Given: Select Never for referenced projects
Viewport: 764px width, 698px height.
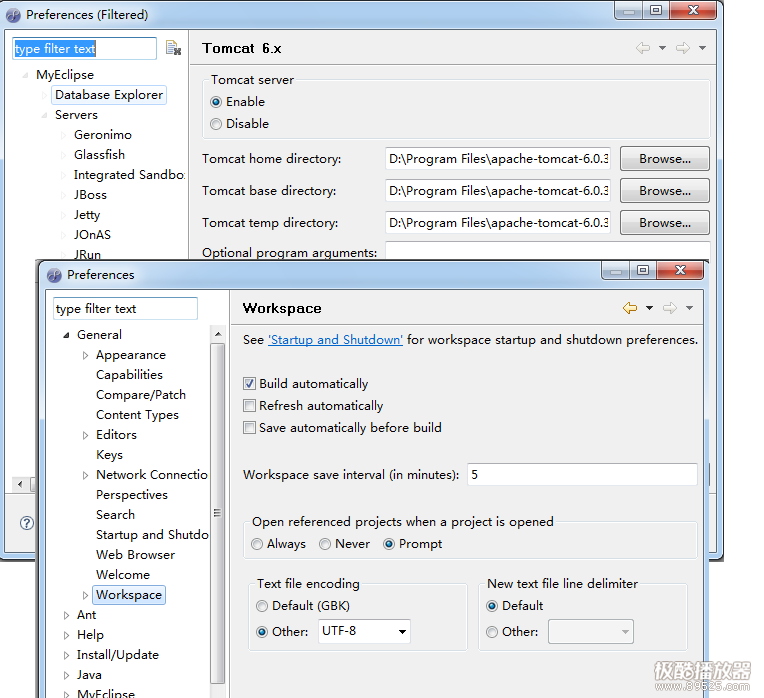Looking at the screenshot, I should click(x=325, y=544).
